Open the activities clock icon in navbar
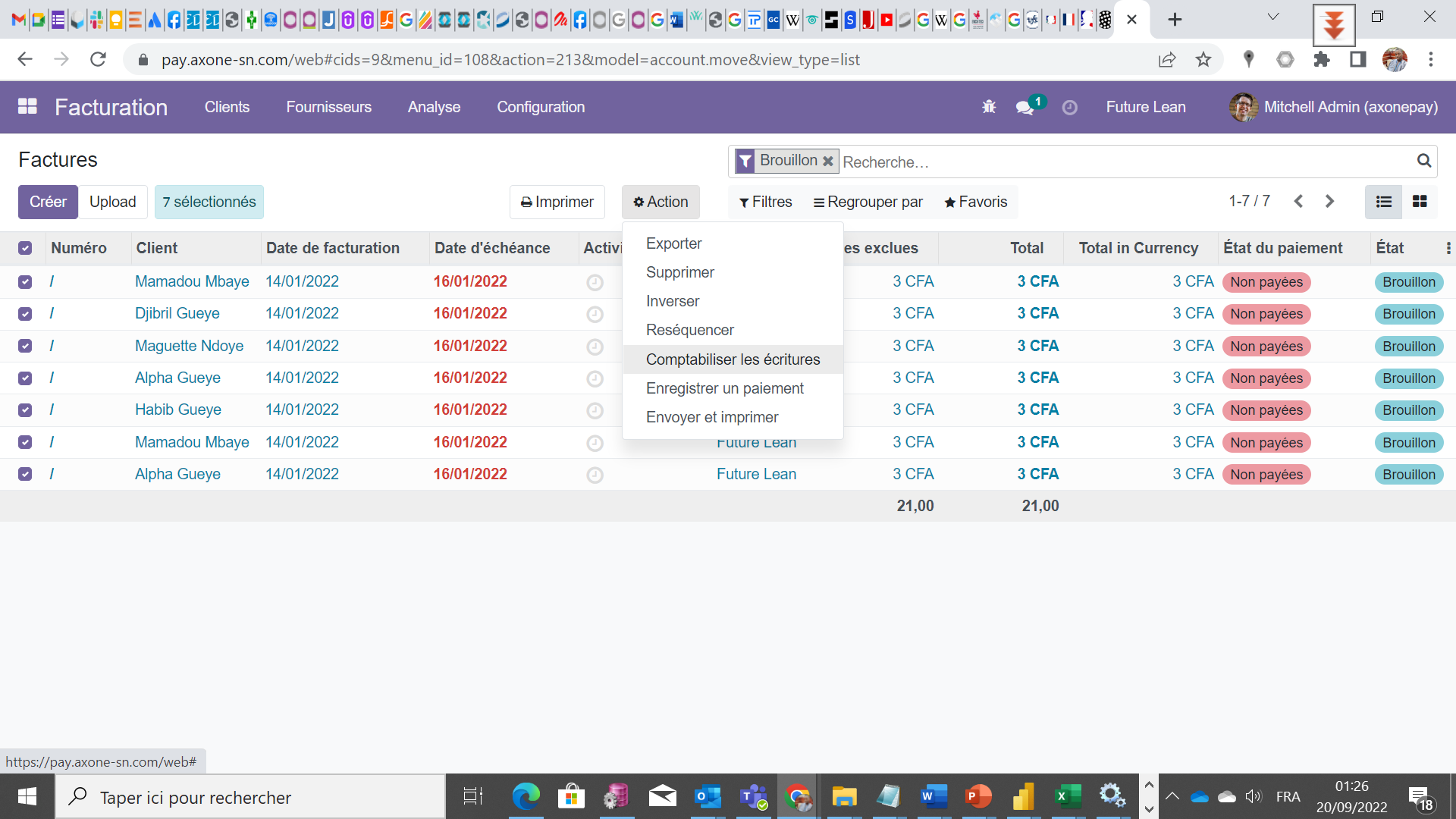This screenshot has width=1456, height=819. point(1069,108)
